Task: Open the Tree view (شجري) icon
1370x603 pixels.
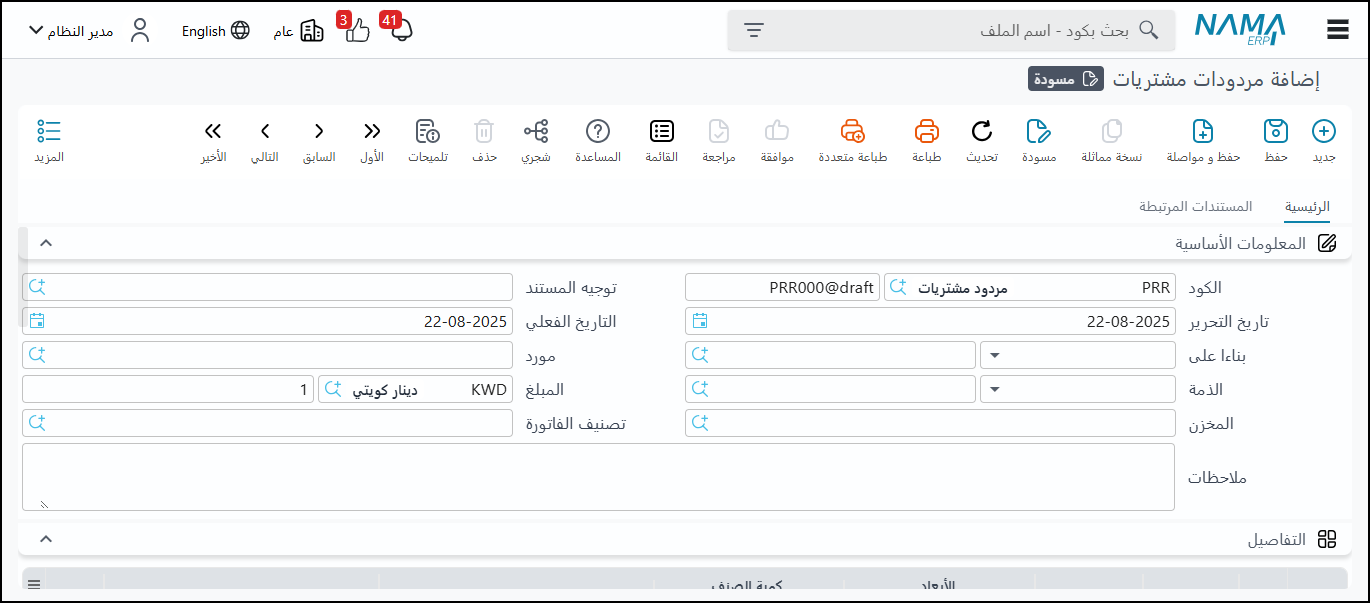Action: click(536, 132)
